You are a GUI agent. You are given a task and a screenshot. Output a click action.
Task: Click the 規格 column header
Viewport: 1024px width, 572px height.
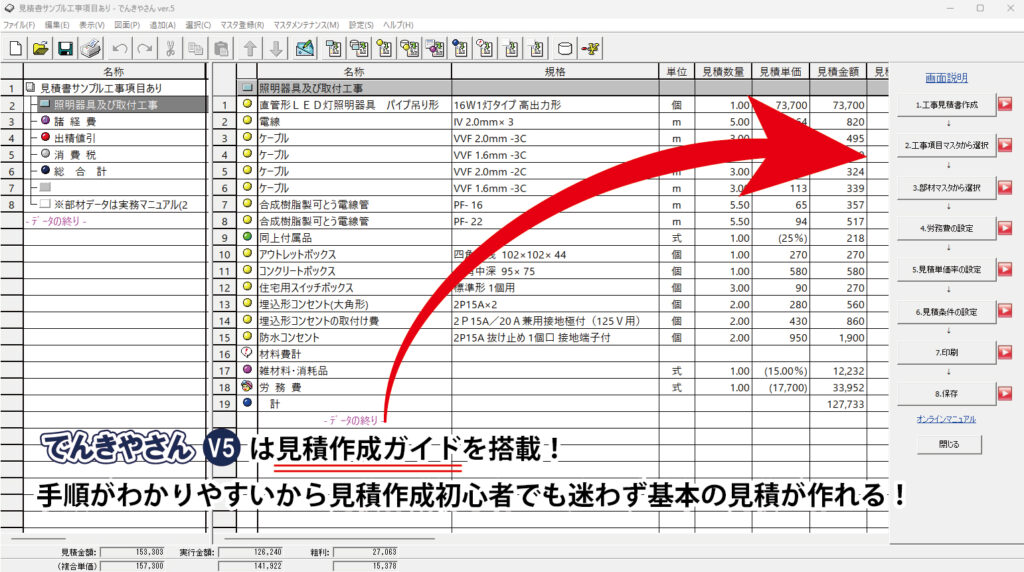(555, 71)
